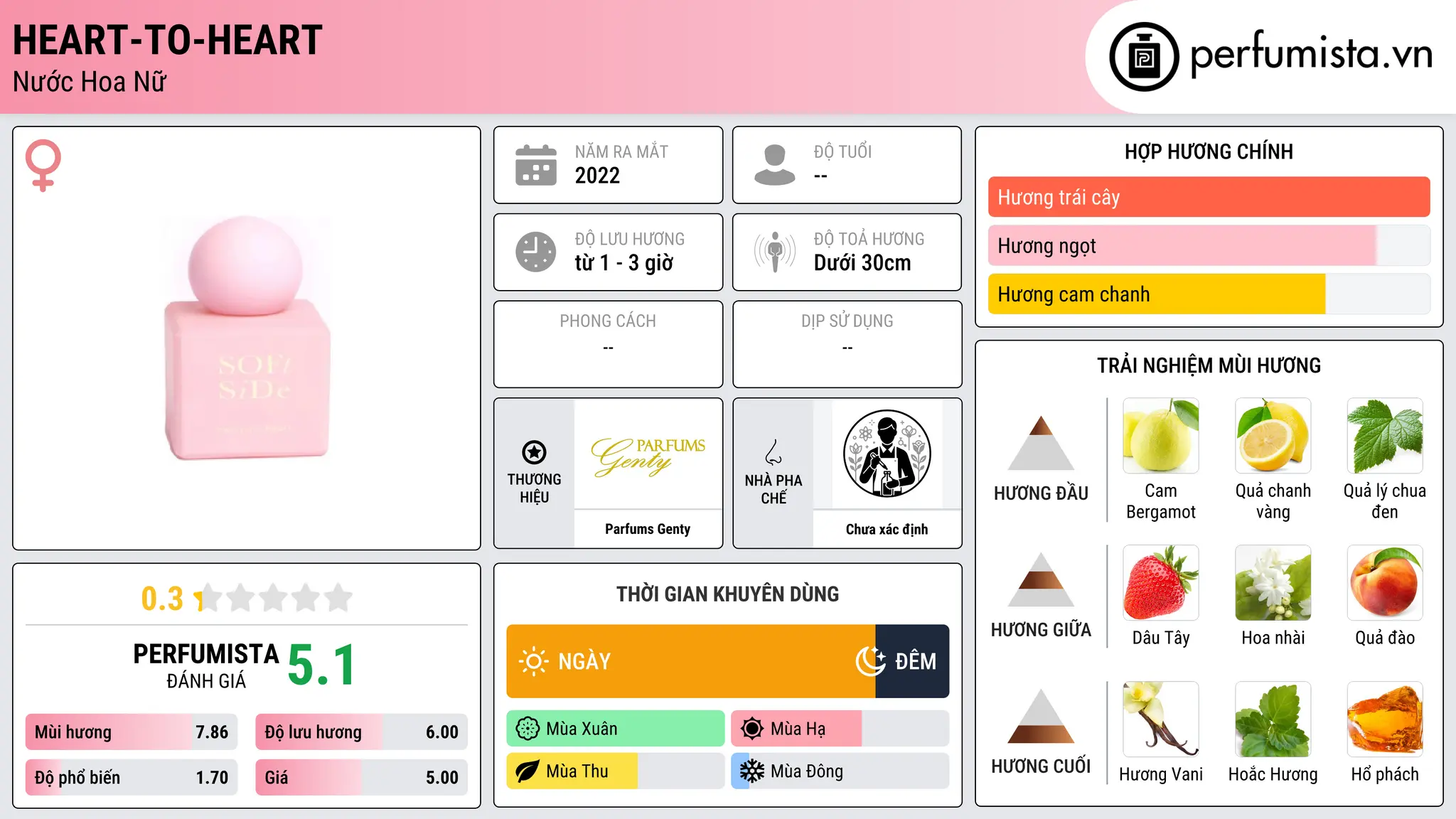The height and width of the screenshot is (819, 1456).
Task: Click the Hương giữa pyramid icon
Action: click(1042, 579)
